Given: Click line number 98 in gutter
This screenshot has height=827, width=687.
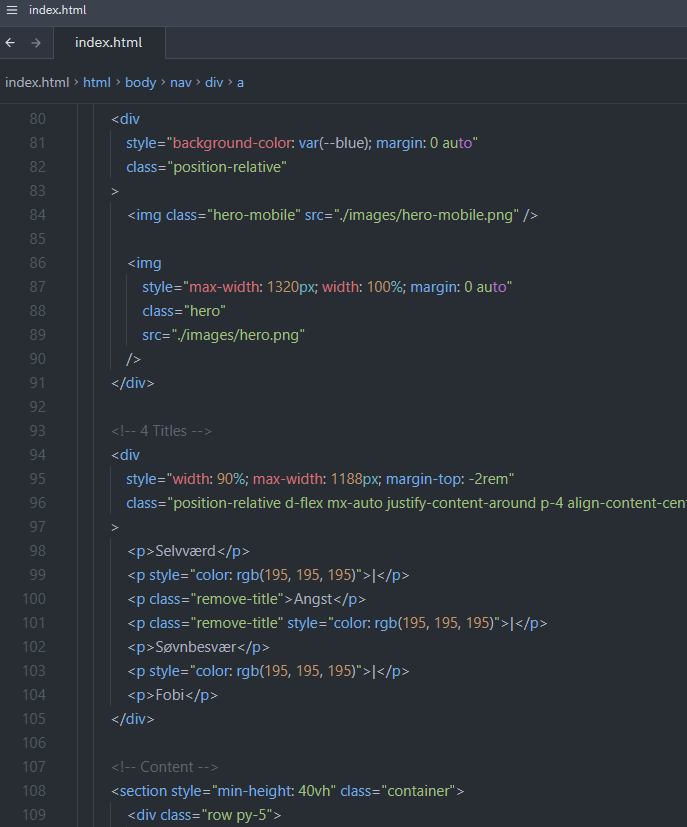Looking at the screenshot, I should pyautogui.click(x=37, y=551).
